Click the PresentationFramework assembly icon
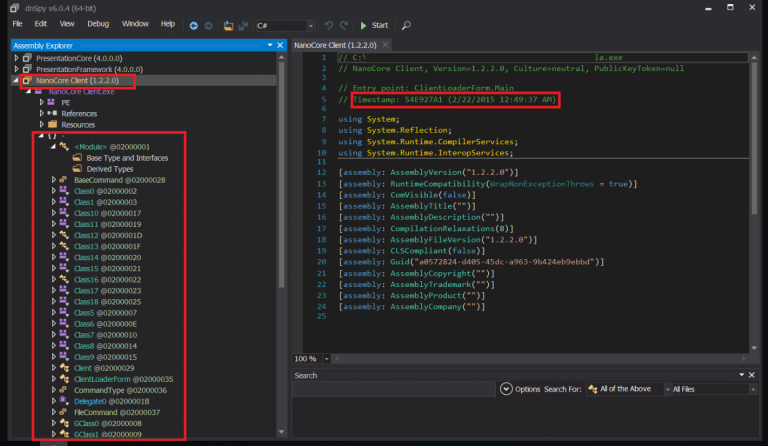This screenshot has width=768, height=446. [x=27, y=69]
